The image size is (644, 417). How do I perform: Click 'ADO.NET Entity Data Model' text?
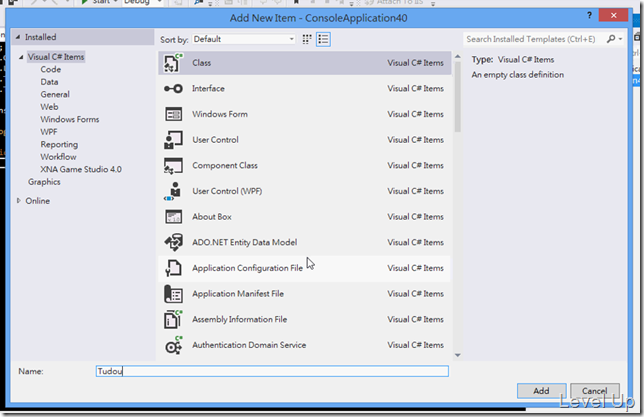(244, 242)
